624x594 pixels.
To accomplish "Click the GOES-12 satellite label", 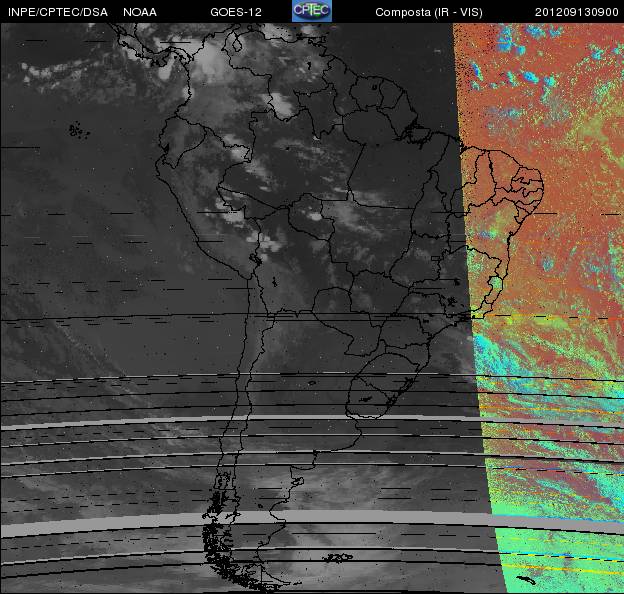I will pyautogui.click(x=236, y=12).
